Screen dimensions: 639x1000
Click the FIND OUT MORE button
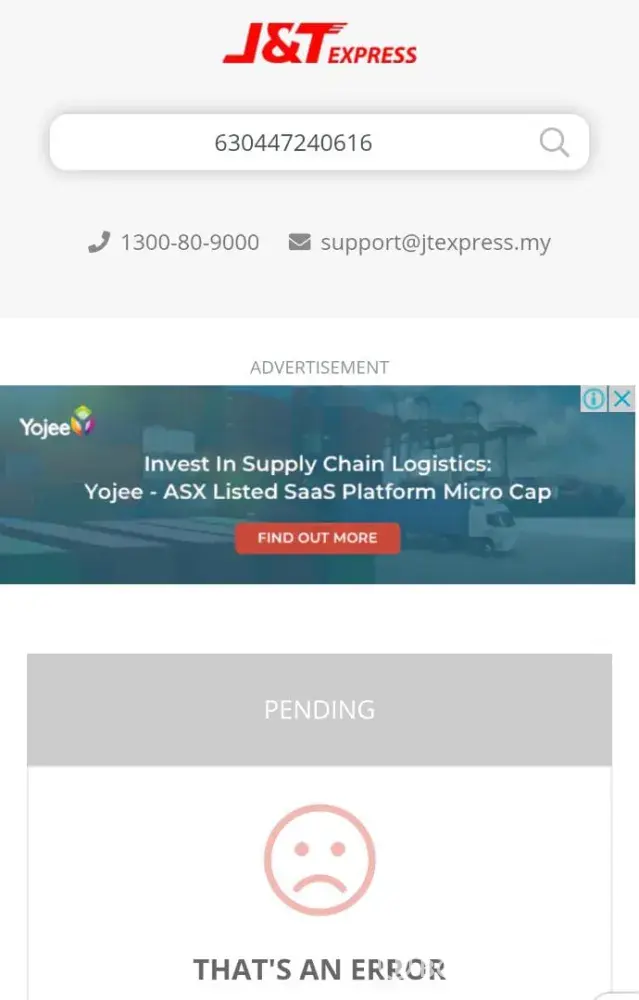(x=318, y=538)
